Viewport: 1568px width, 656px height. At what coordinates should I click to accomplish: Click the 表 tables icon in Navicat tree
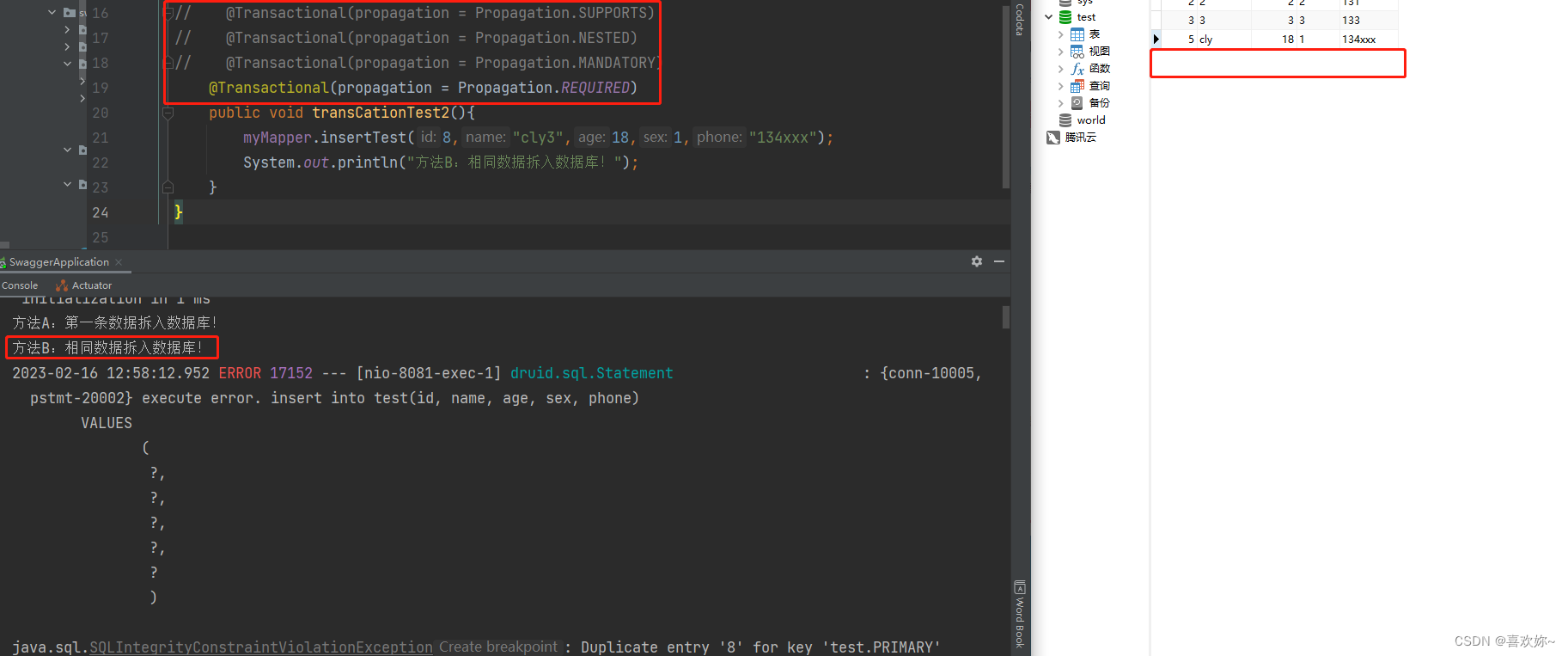click(x=1077, y=34)
